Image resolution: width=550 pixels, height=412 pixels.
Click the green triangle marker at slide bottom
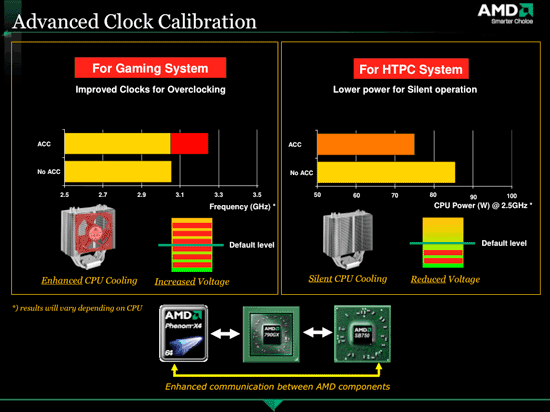pyautogui.click(x=273, y=405)
